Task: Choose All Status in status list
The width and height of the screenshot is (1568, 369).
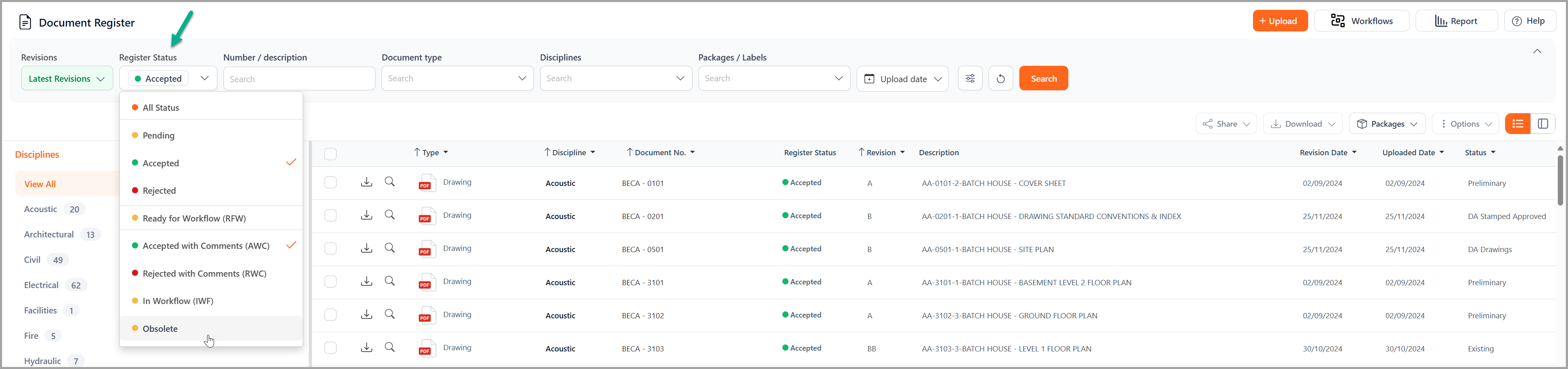Action: point(211,107)
